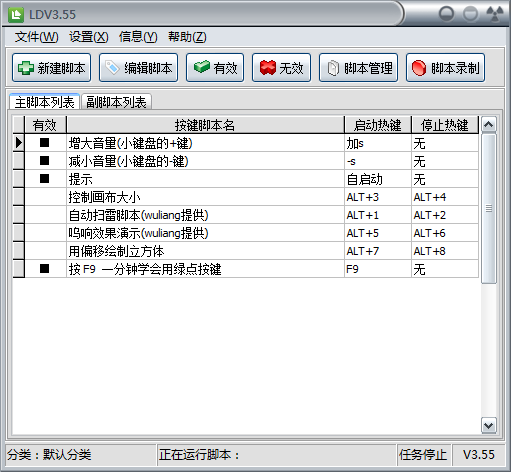The width and height of the screenshot is (511, 472).
Task: Click the radiation symbol in title bar
Action: (x=495, y=14)
